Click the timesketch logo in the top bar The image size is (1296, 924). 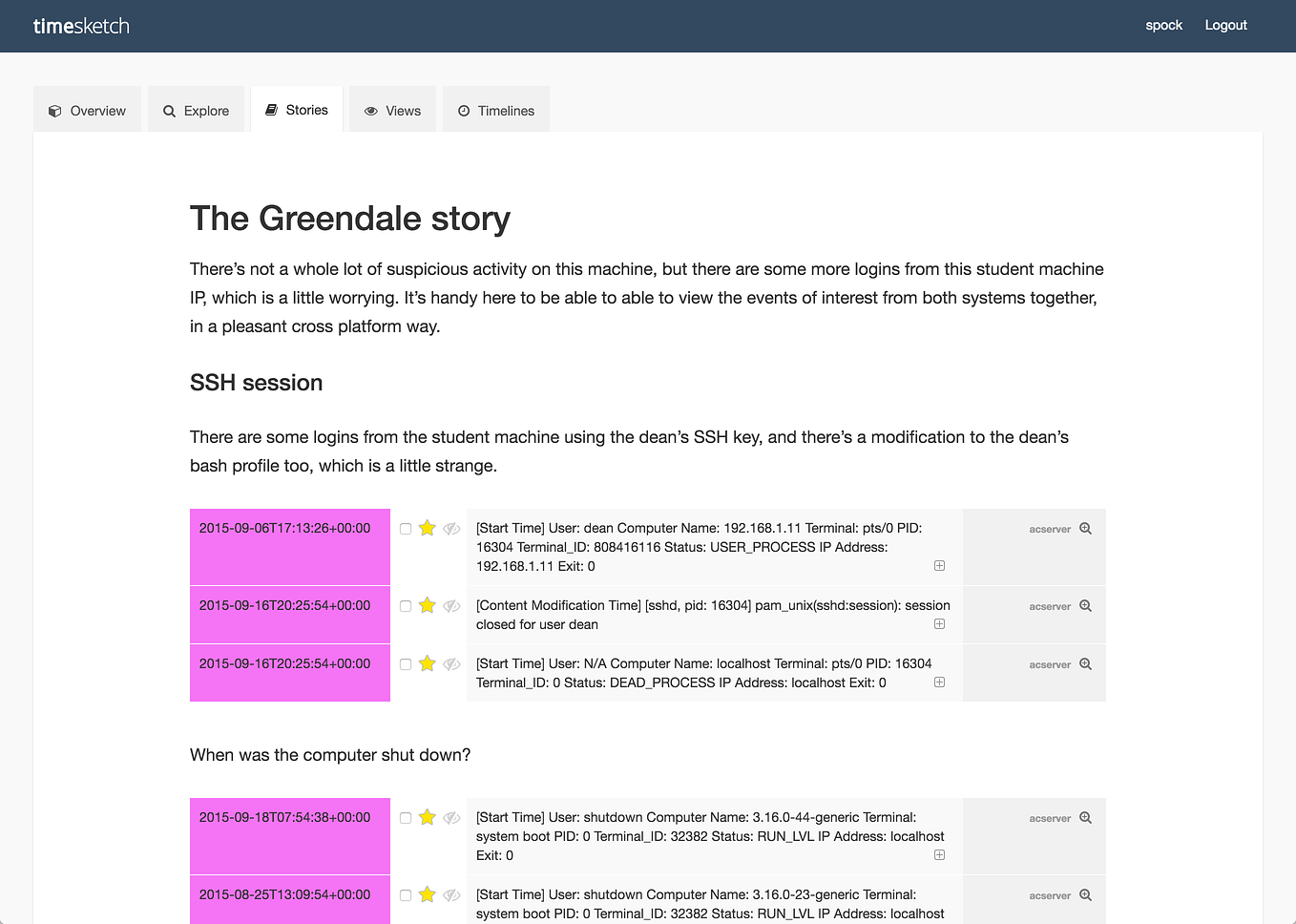pyautogui.click(x=80, y=26)
